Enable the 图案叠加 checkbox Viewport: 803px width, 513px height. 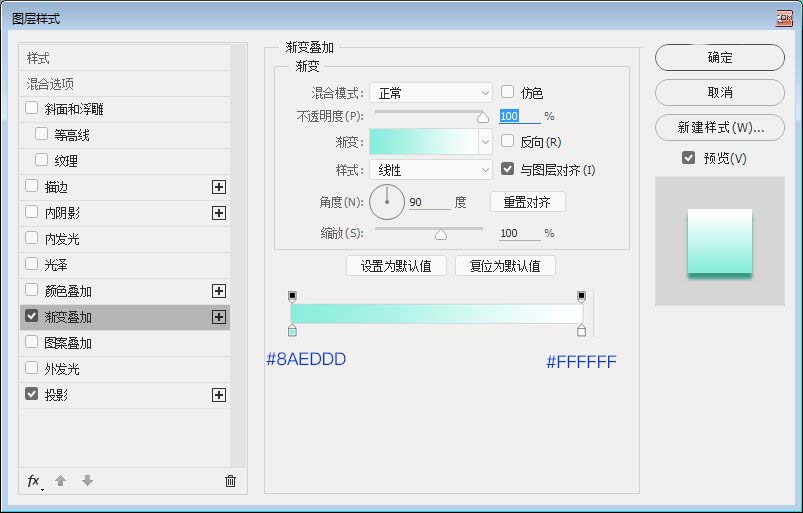(32, 342)
